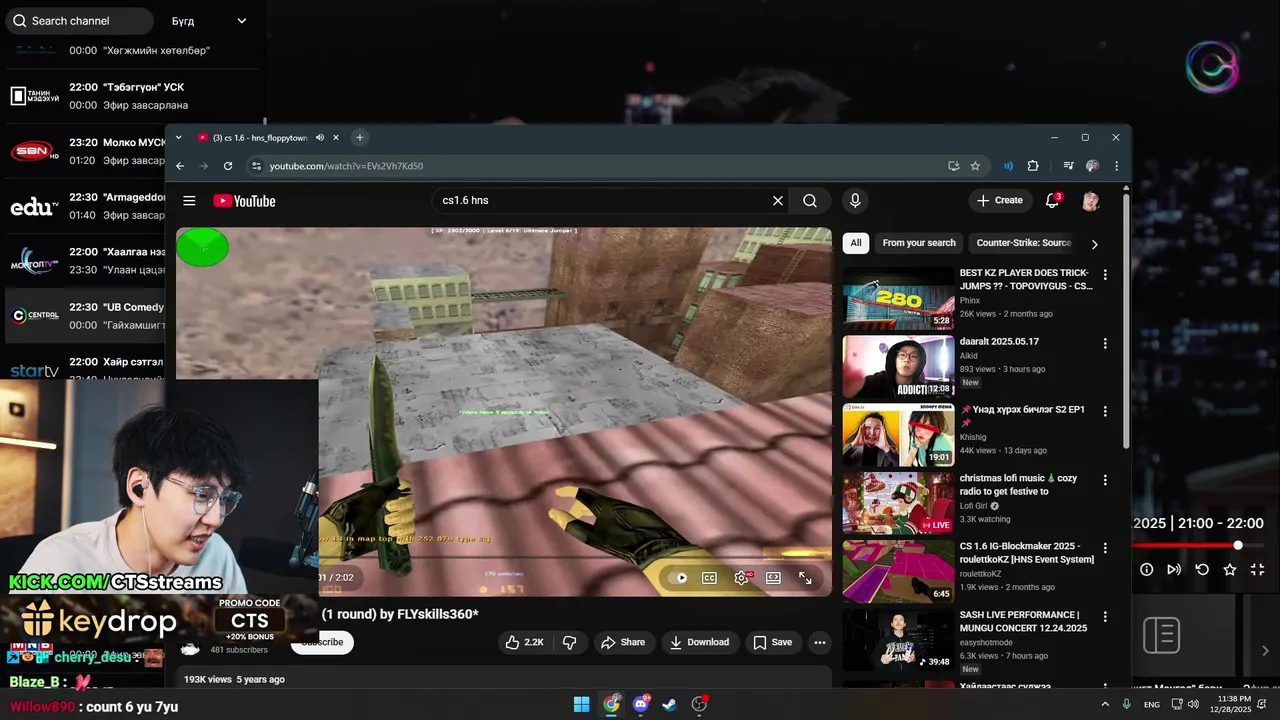The height and width of the screenshot is (720, 1280).
Task: Save the video to a playlist
Action: pos(772,642)
